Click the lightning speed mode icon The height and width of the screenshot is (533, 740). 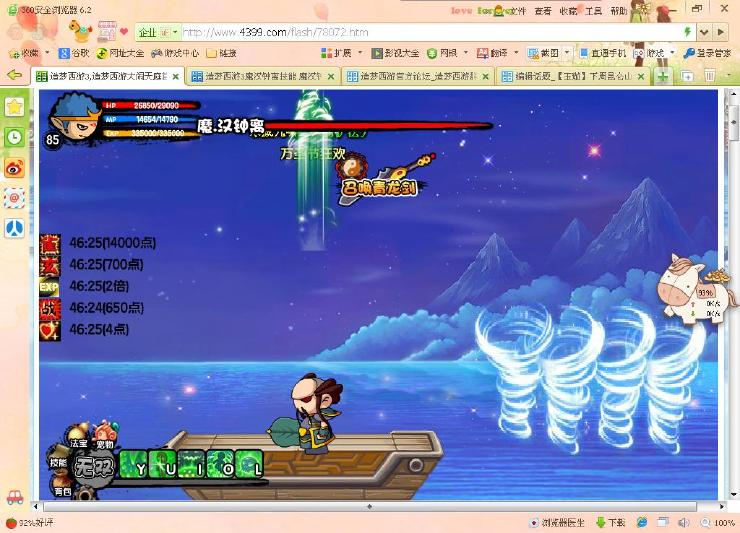[x=688, y=32]
